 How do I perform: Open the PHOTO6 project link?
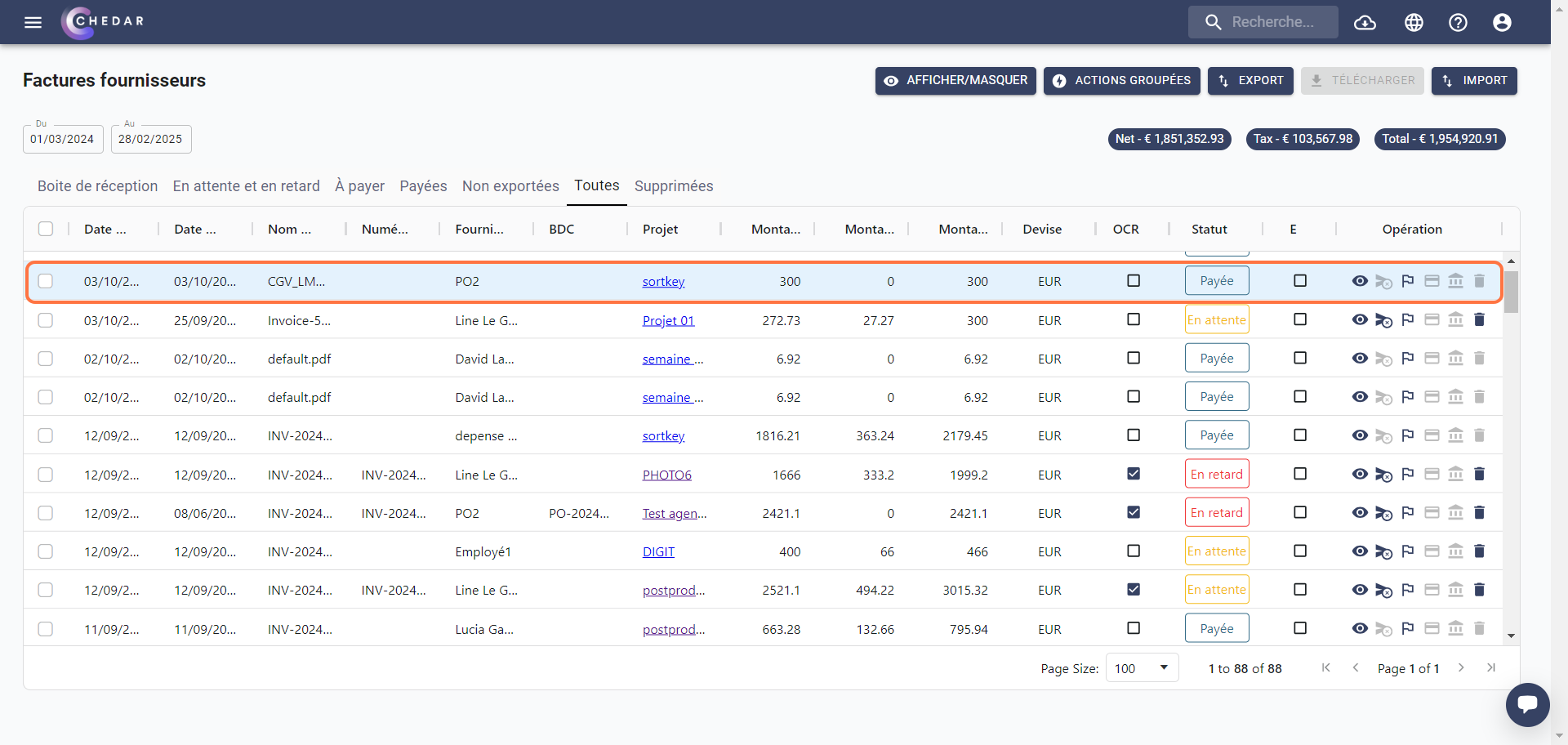[x=666, y=475]
